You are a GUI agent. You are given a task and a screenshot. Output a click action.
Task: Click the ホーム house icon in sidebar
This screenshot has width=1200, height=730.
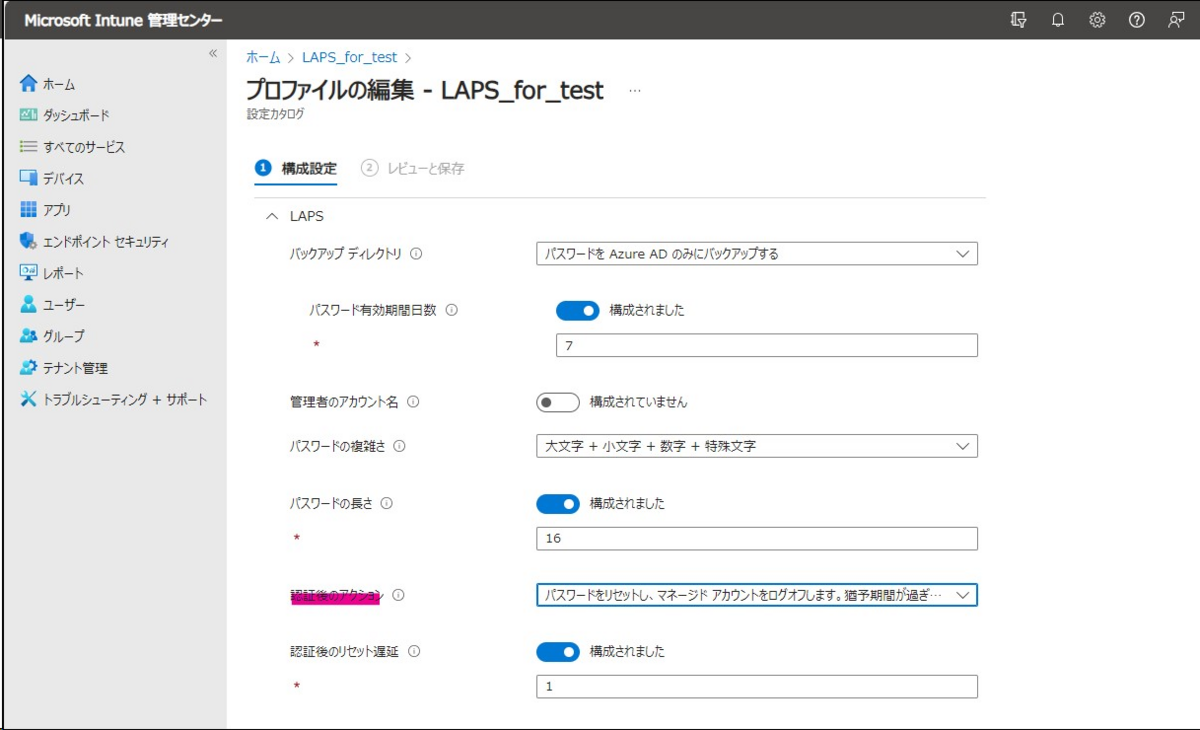click(x=28, y=84)
